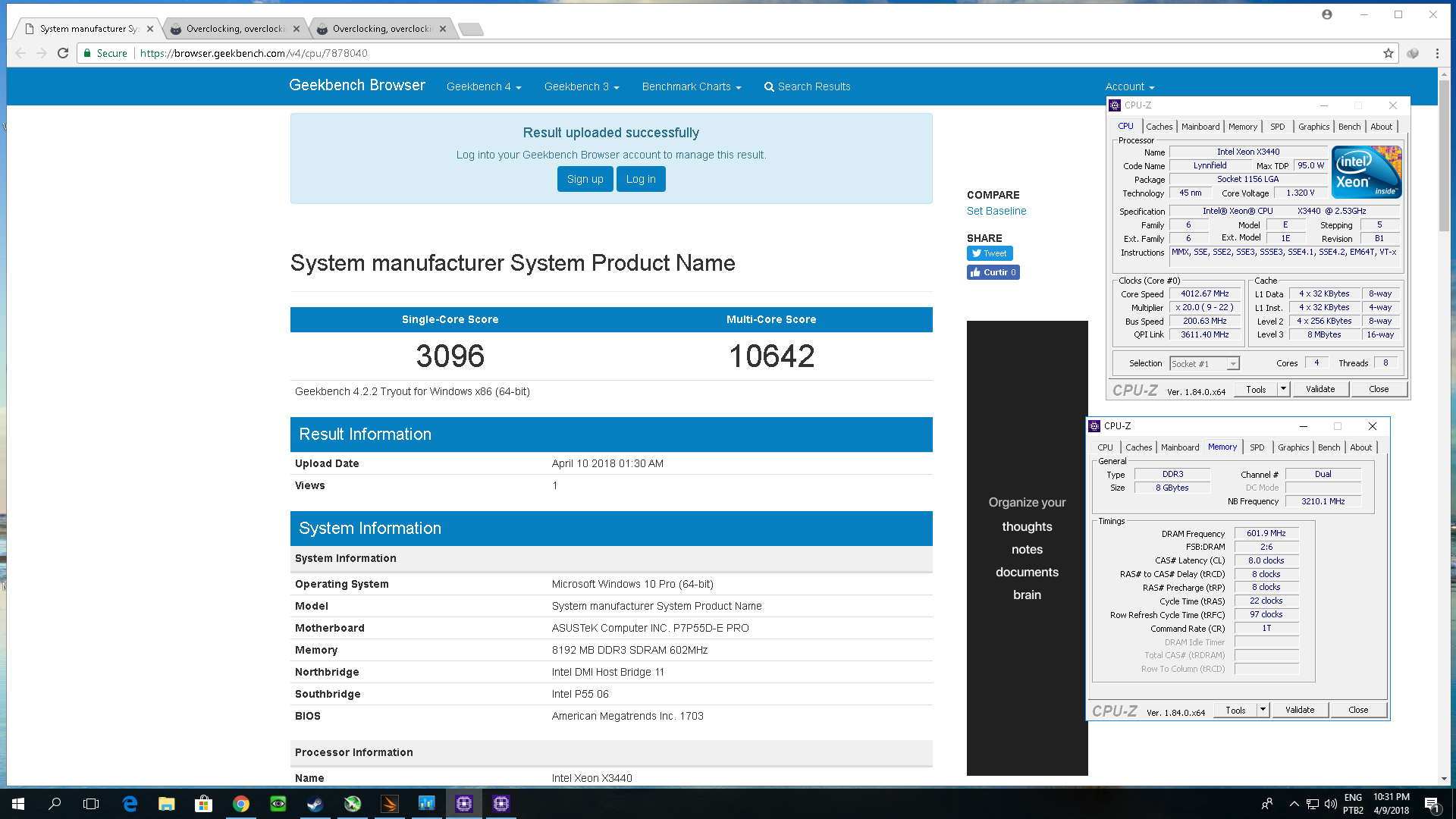Open Windows Start menu
This screenshot has width=1456, height=819.
[x=18, y=804]
